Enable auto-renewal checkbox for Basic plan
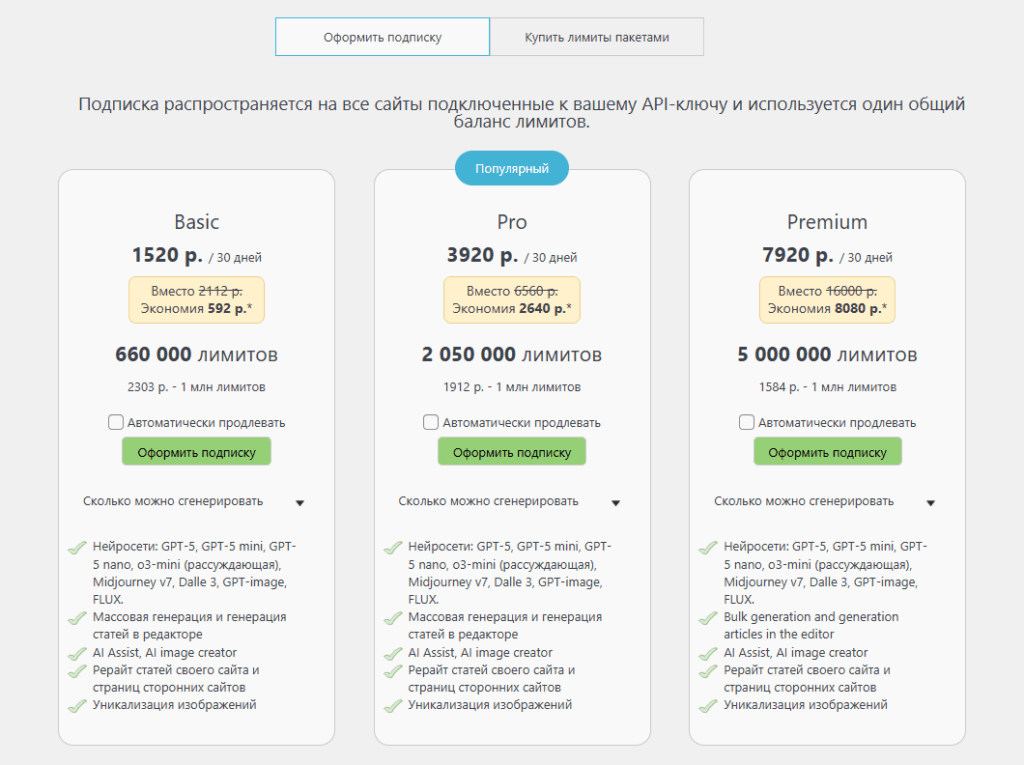 pos(116,422)
